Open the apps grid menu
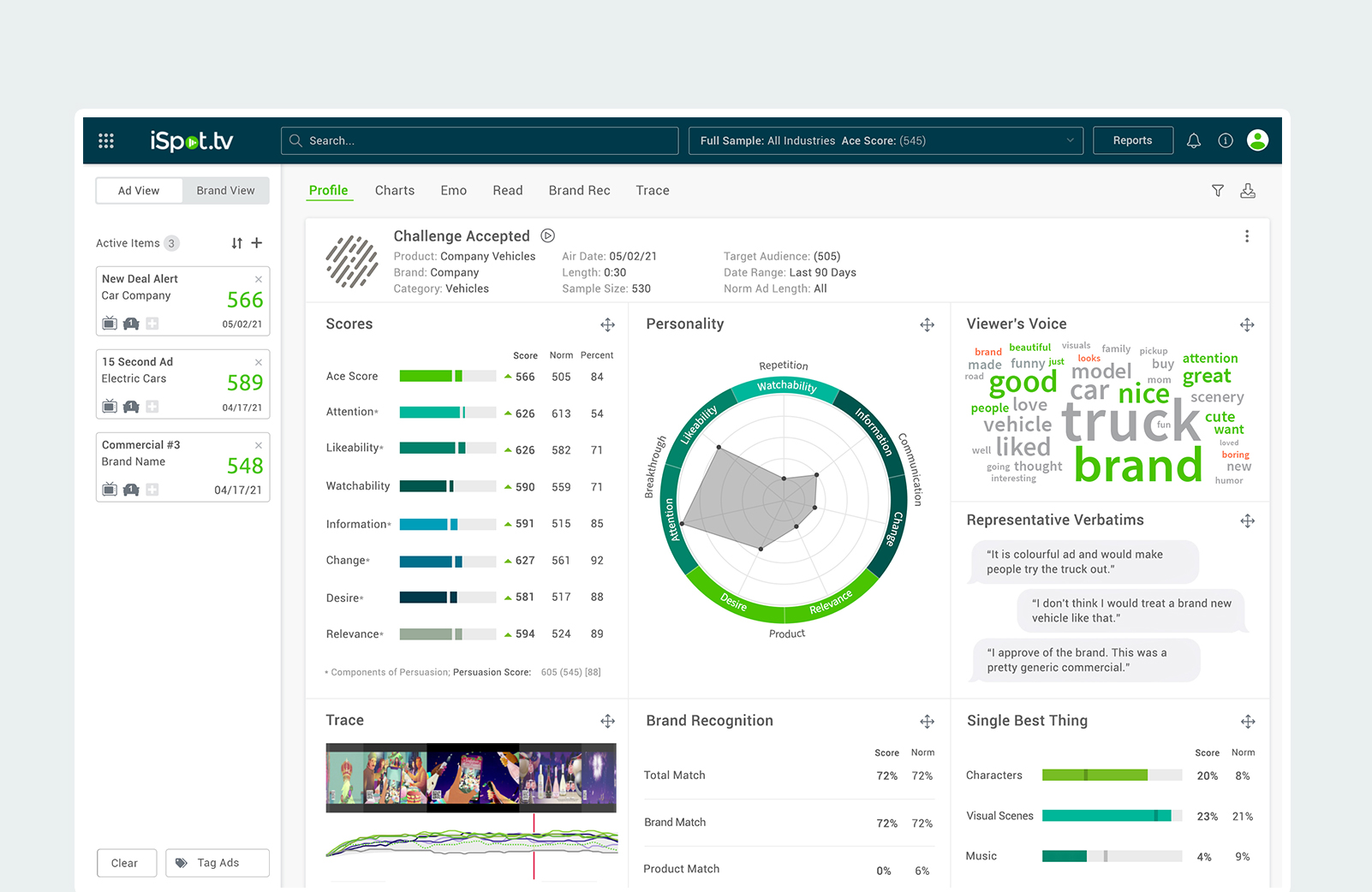Screen dimensions: 1372x892 click(x=106, y=141)
